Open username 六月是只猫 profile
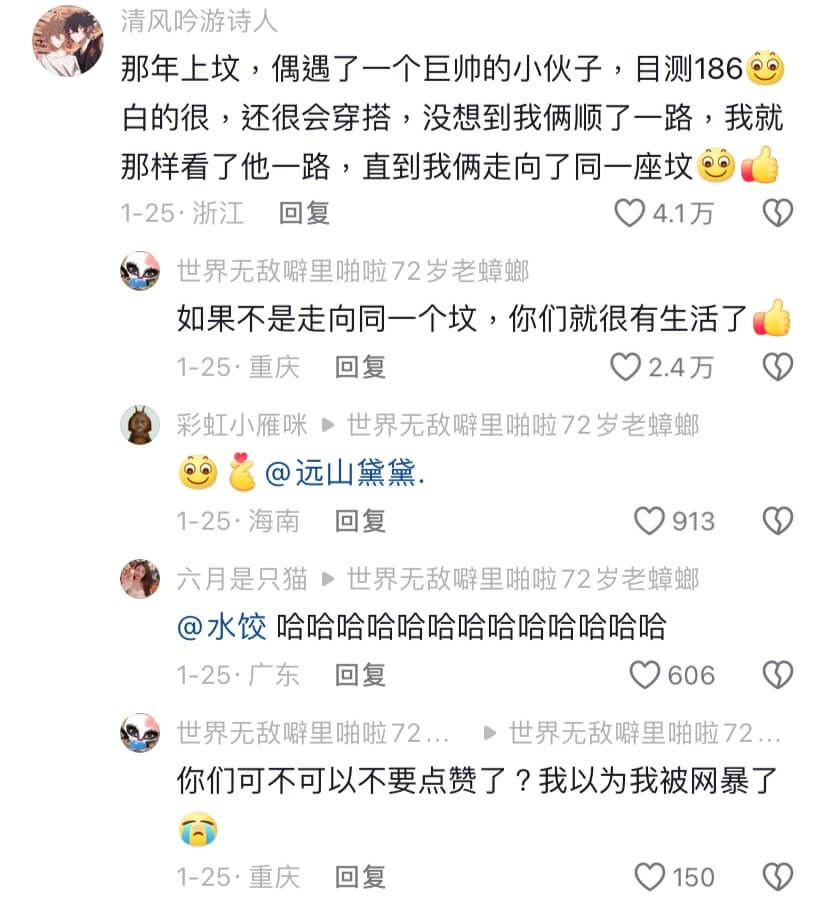This screenshot has width=828, height=899. pos(242,579)
